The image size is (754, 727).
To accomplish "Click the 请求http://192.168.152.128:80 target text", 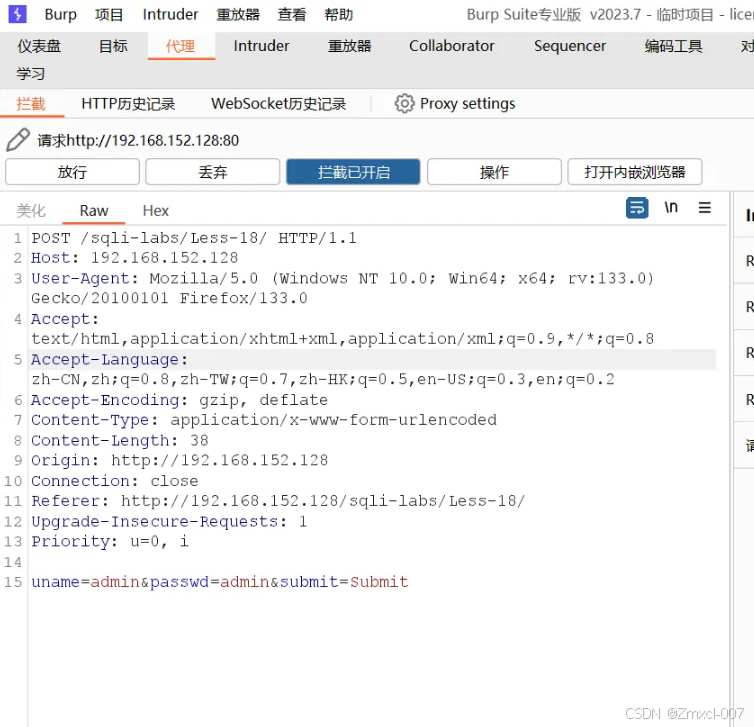I will 138,140.
